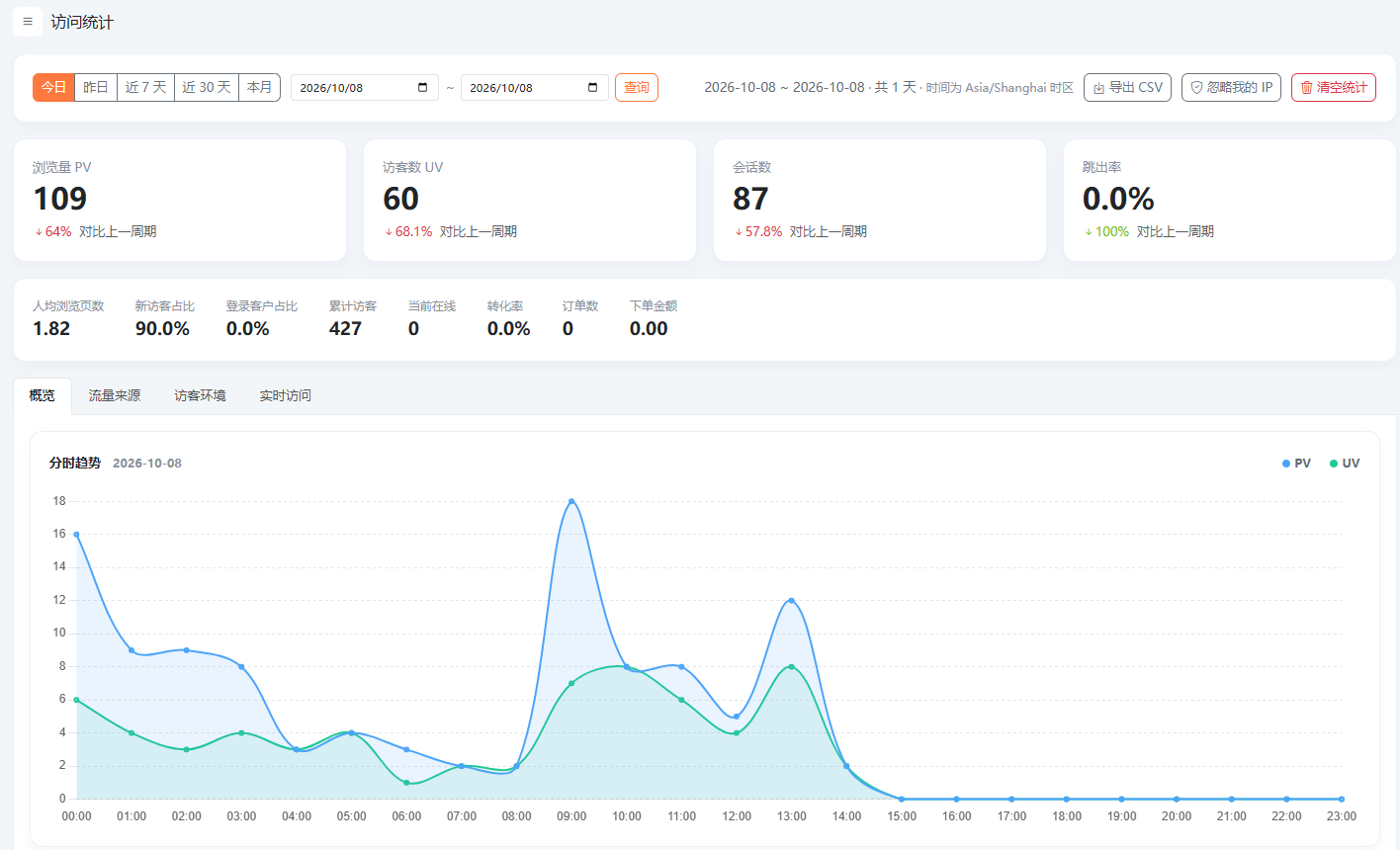
Task: Toggle the PV series in chart legend
Action: [x=1296, y=463]
